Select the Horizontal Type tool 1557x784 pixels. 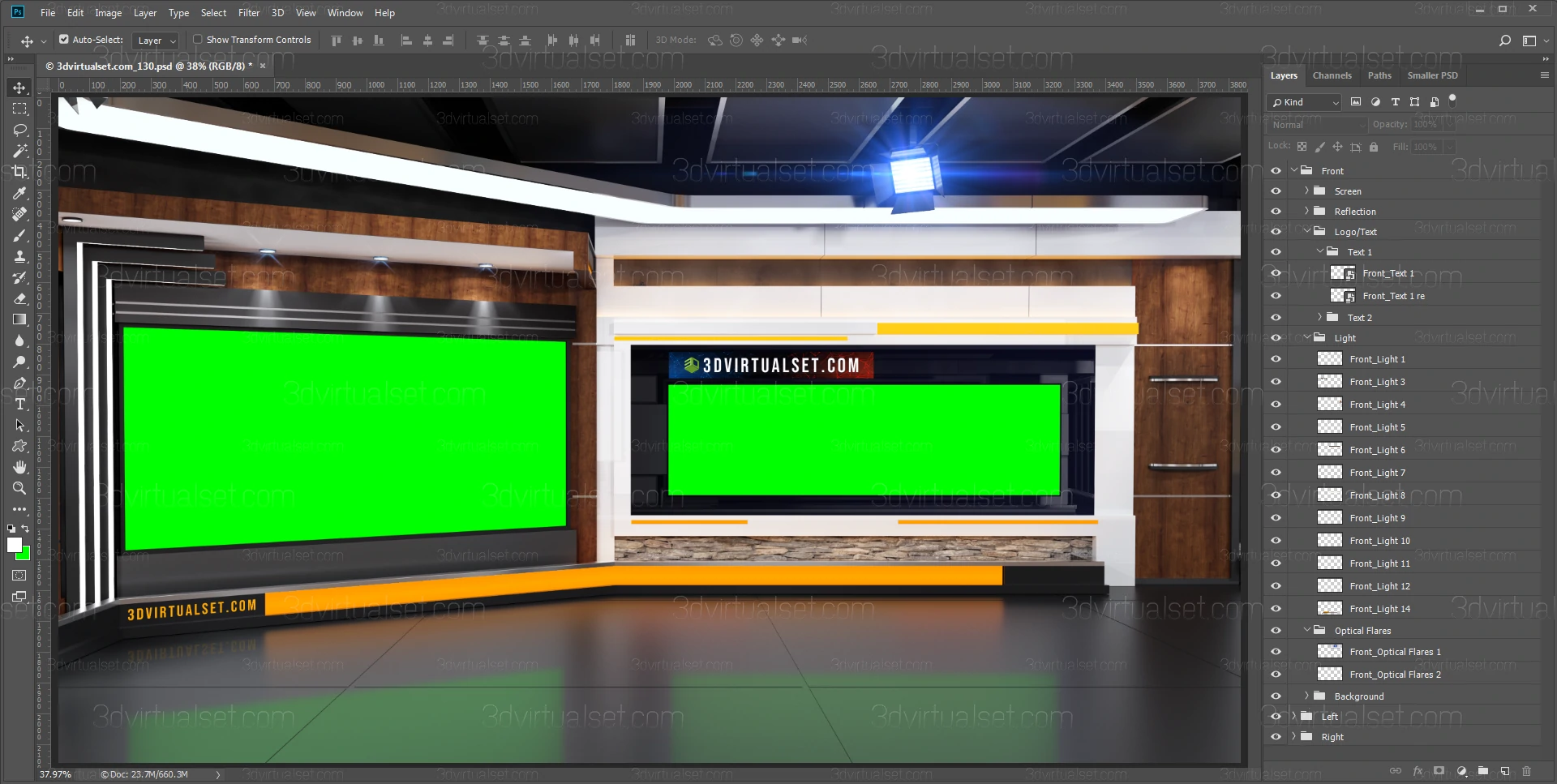[19, 404]
